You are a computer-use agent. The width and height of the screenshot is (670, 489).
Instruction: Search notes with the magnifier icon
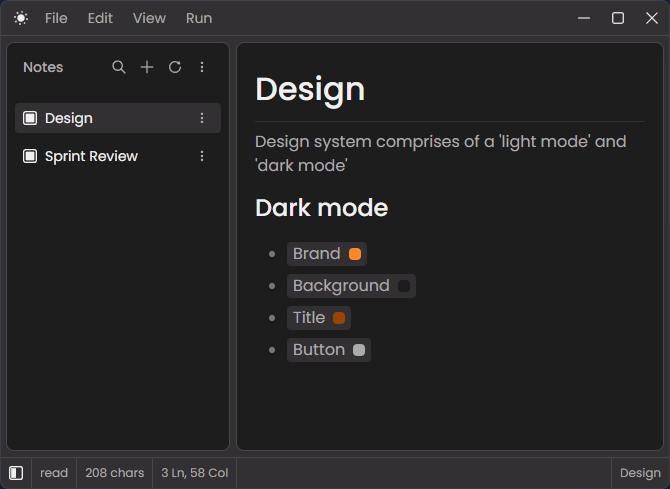point(119,67)
